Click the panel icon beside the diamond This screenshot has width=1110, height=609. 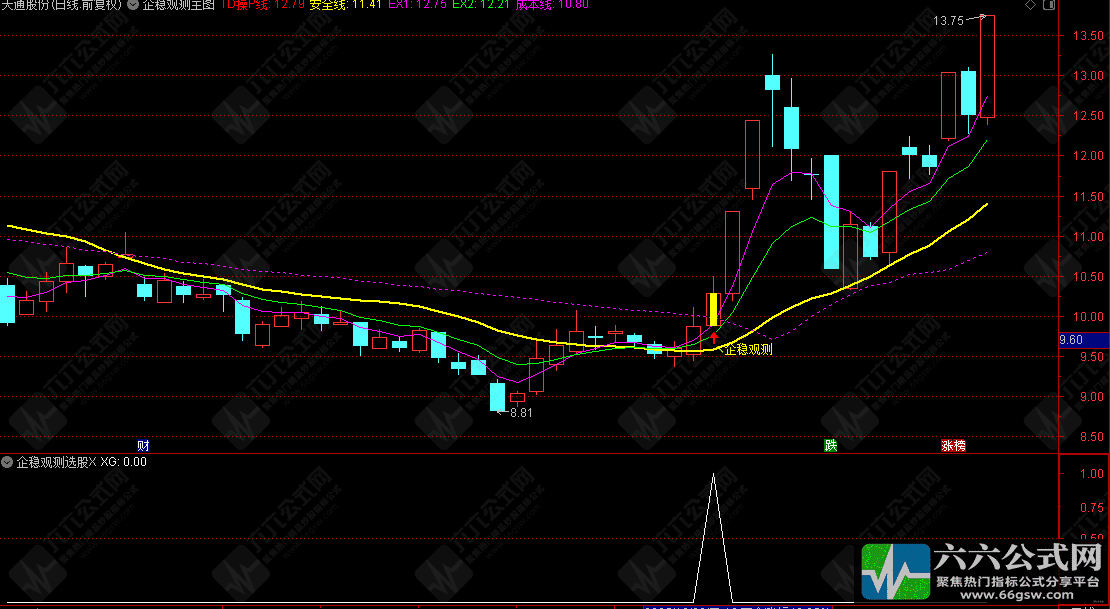click(1049, 4)
